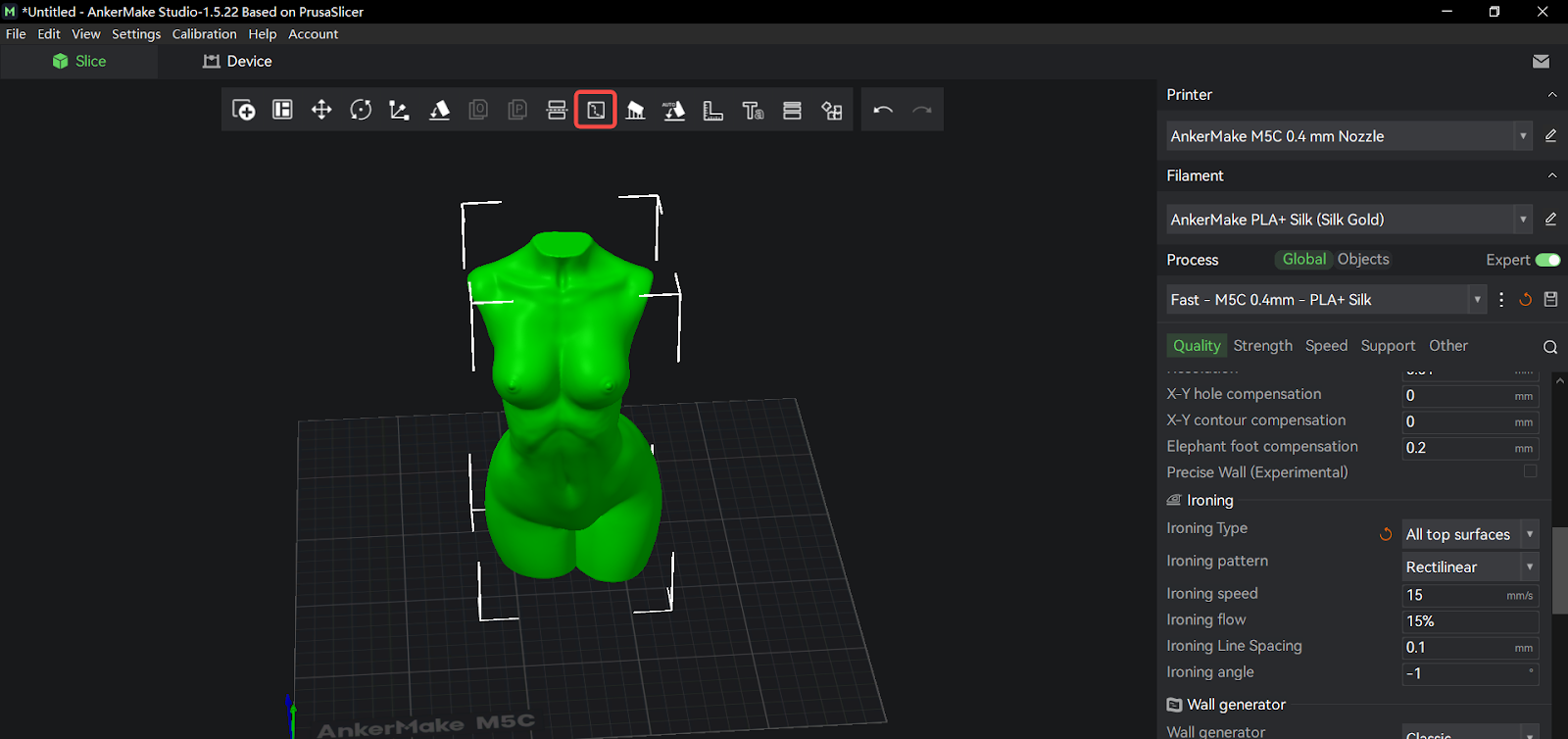Screen dimensions: 1568x739
Task: Switch to the Speed settings tab
Action: click(1326, 345)
